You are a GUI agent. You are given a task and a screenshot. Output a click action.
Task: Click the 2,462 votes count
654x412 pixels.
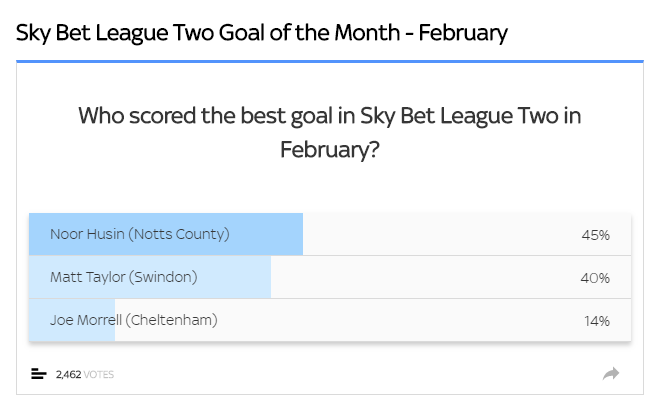click(68, 375)
